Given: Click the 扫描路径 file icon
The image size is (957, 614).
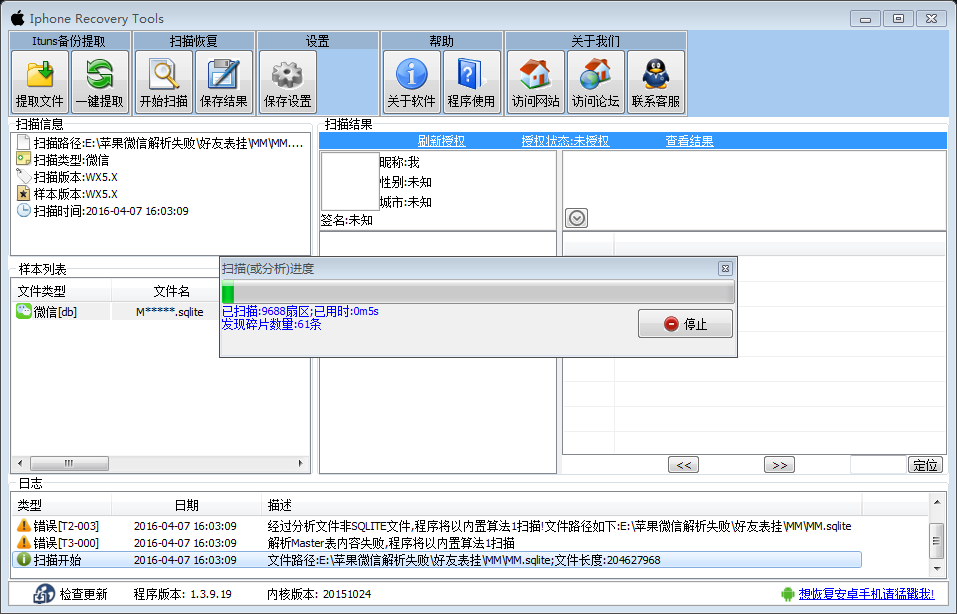Looking at the screenshot, I should tap(23, 143).
